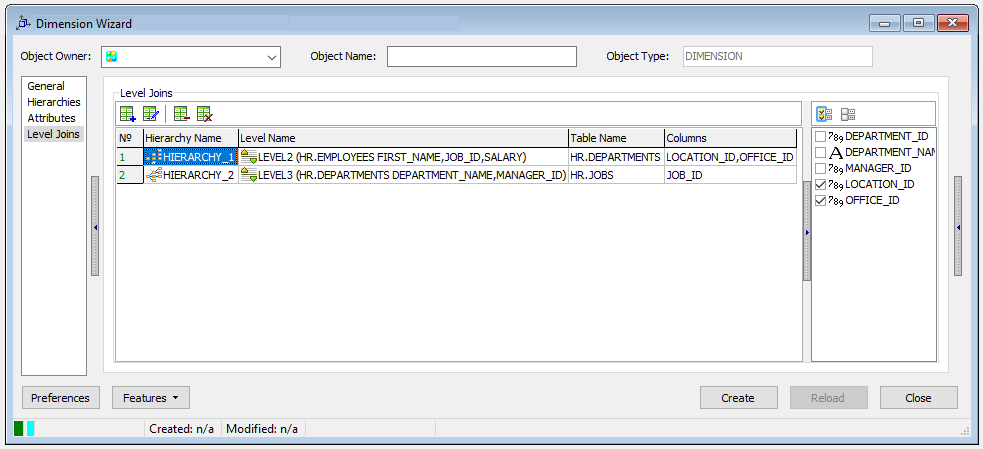Click the Table Name column header
The width and height of the screenshot is (983, 449).
(x=616, y=138)
